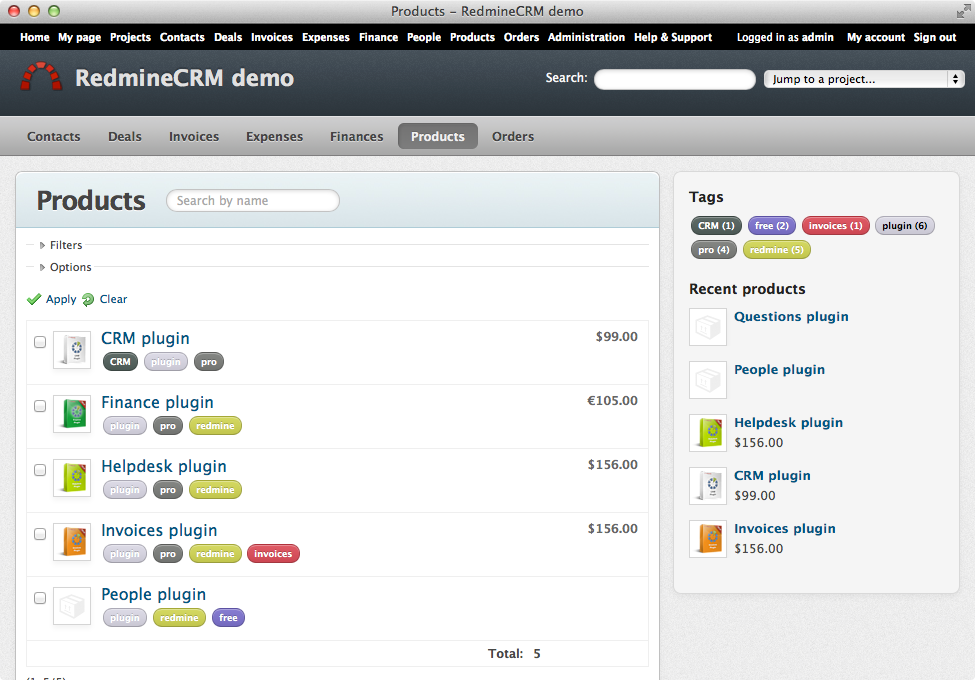
Task: Click the CRM plugin product box icon
Action: point(72,350)
